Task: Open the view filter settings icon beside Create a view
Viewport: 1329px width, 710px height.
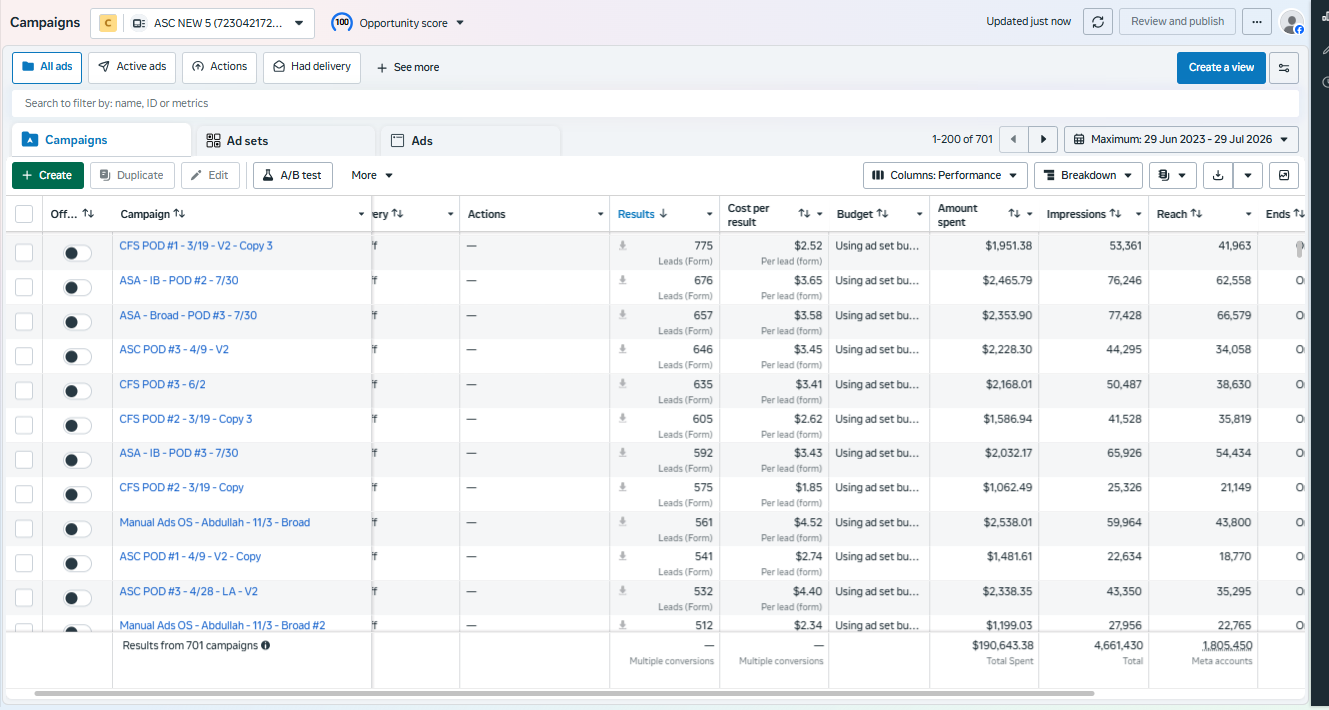Action: [1284, 68]
